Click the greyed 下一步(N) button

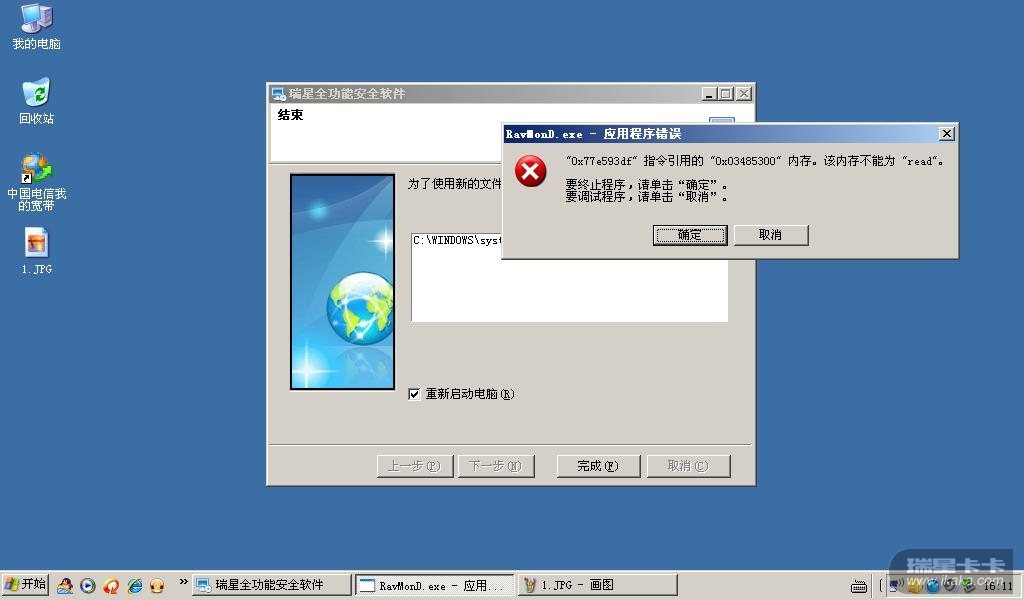pos(496,466)
